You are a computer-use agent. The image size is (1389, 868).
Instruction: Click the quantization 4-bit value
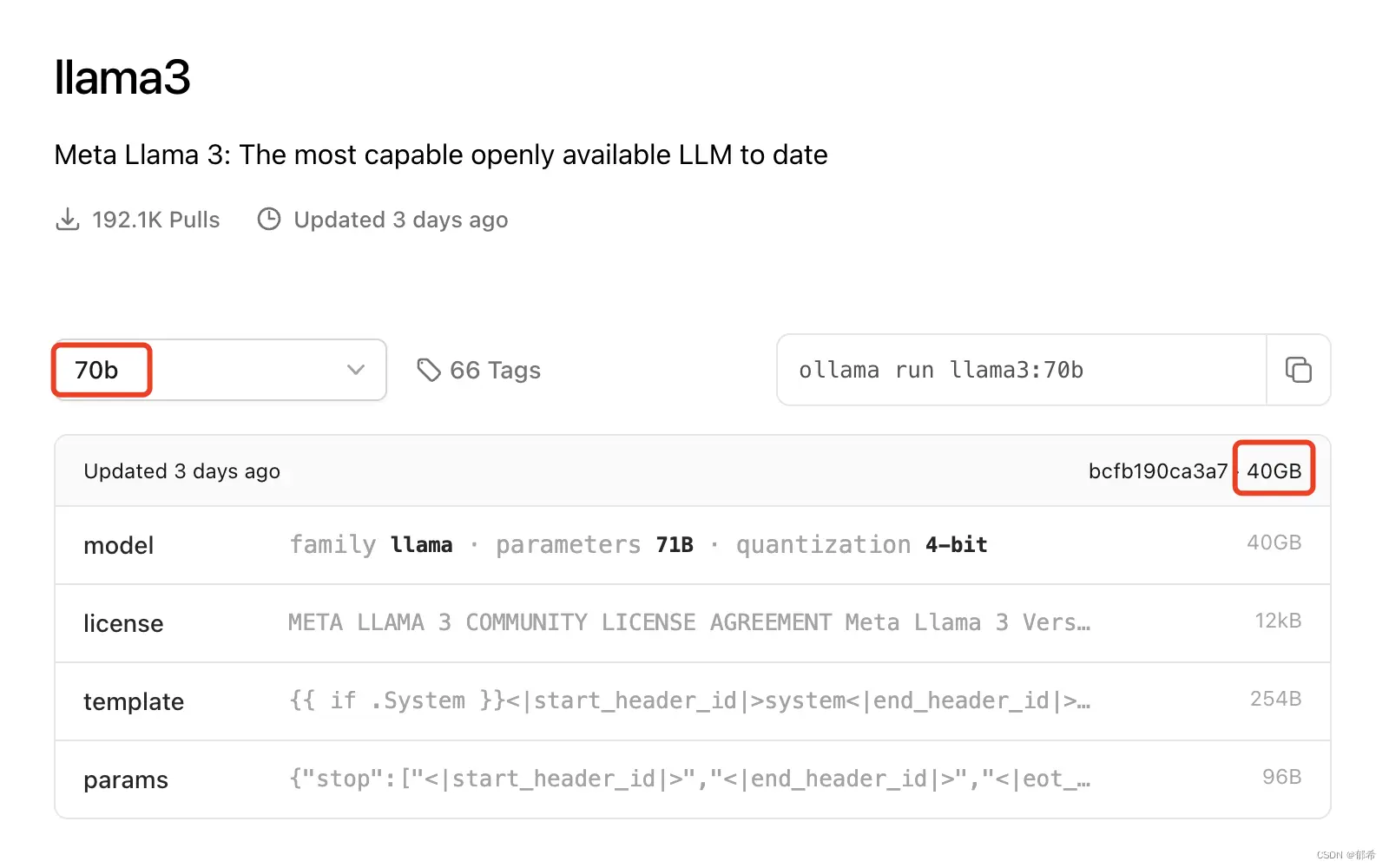[x=957, y=545]
